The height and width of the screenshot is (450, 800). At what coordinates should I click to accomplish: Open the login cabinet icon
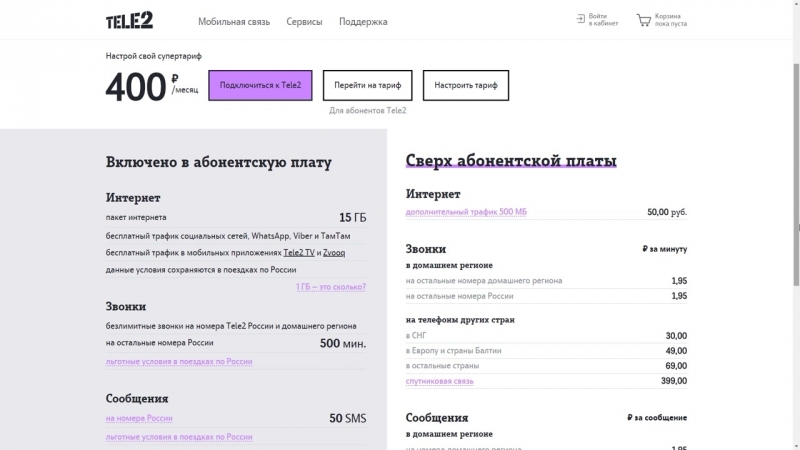(x=580, y=19)
